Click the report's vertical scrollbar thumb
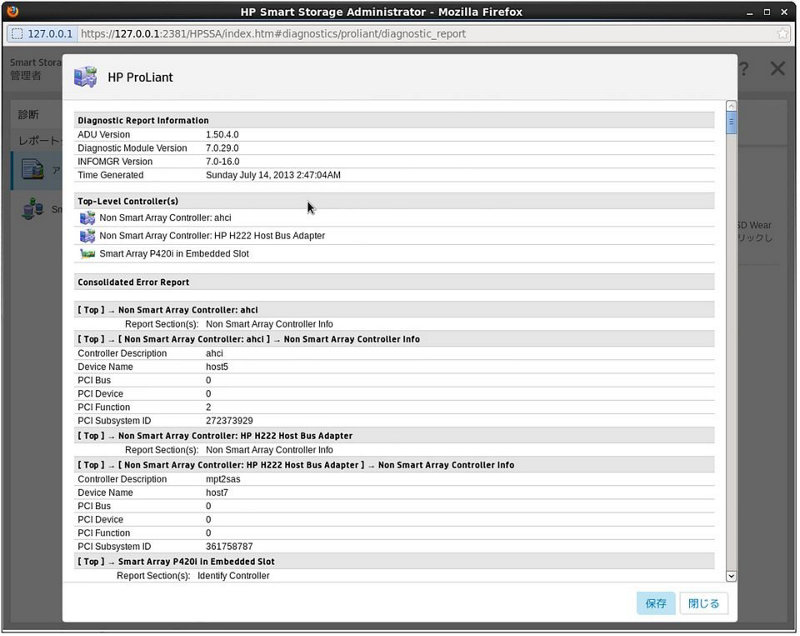The height and width of the screenshot is (636, 800). 731,124
